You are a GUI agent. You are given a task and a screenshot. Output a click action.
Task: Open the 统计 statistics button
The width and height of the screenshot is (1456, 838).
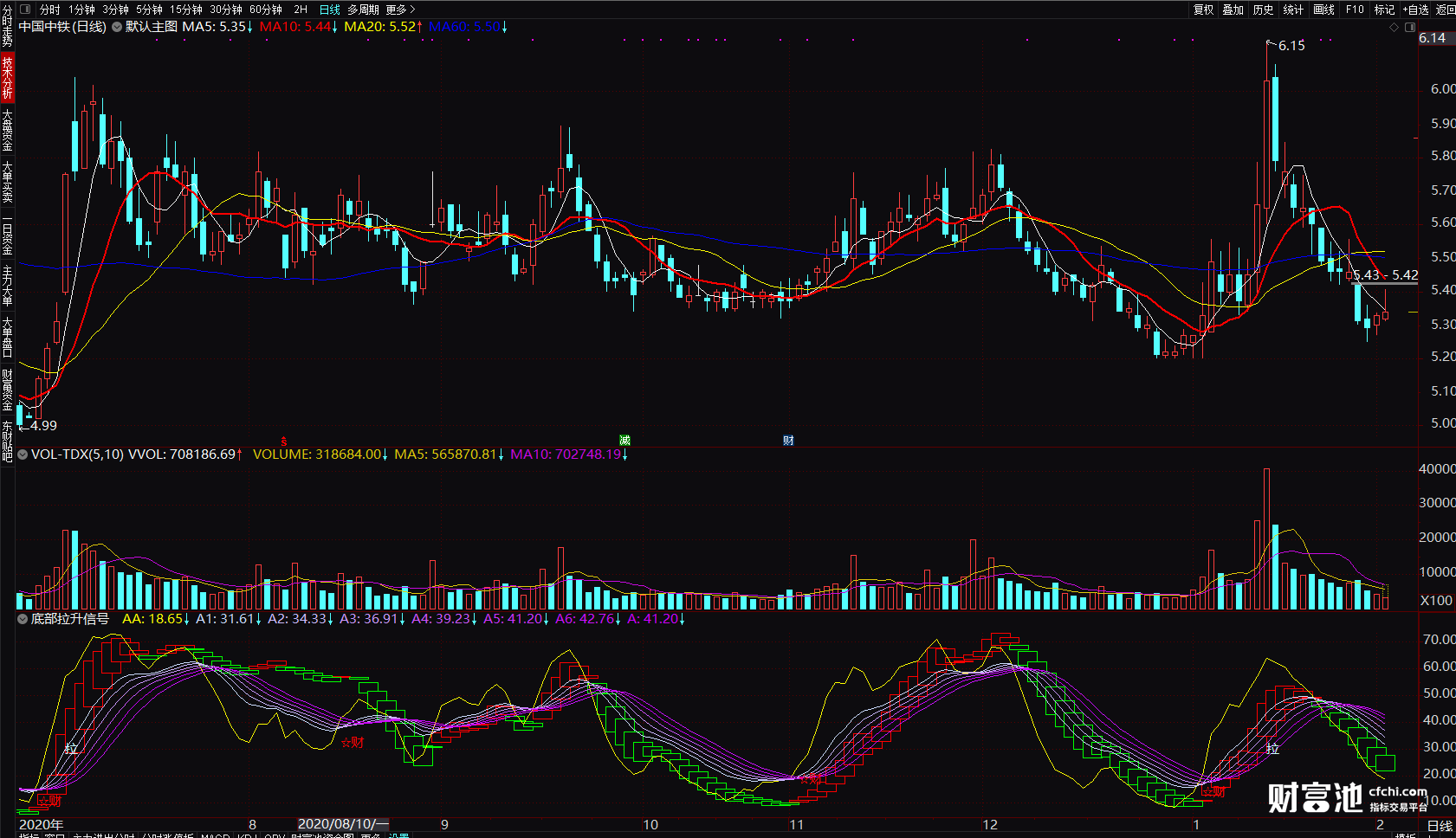[1294, 10]
